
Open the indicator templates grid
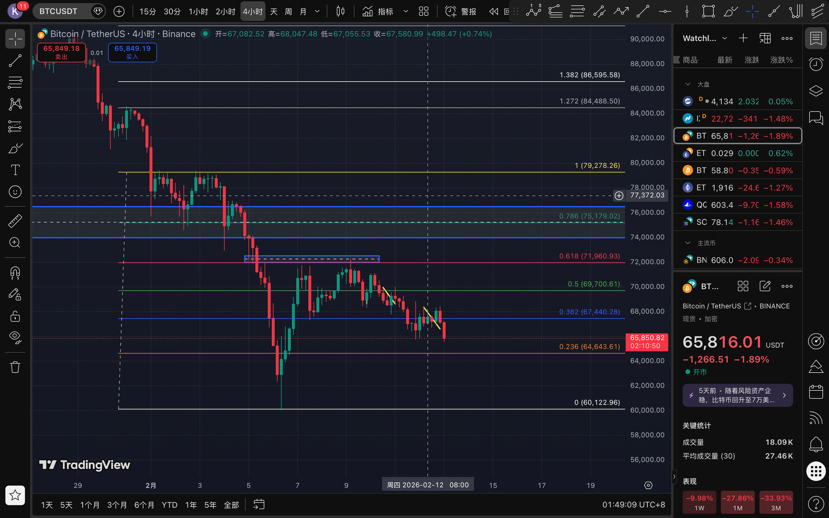pyautogui.click(x=423, y=11)
